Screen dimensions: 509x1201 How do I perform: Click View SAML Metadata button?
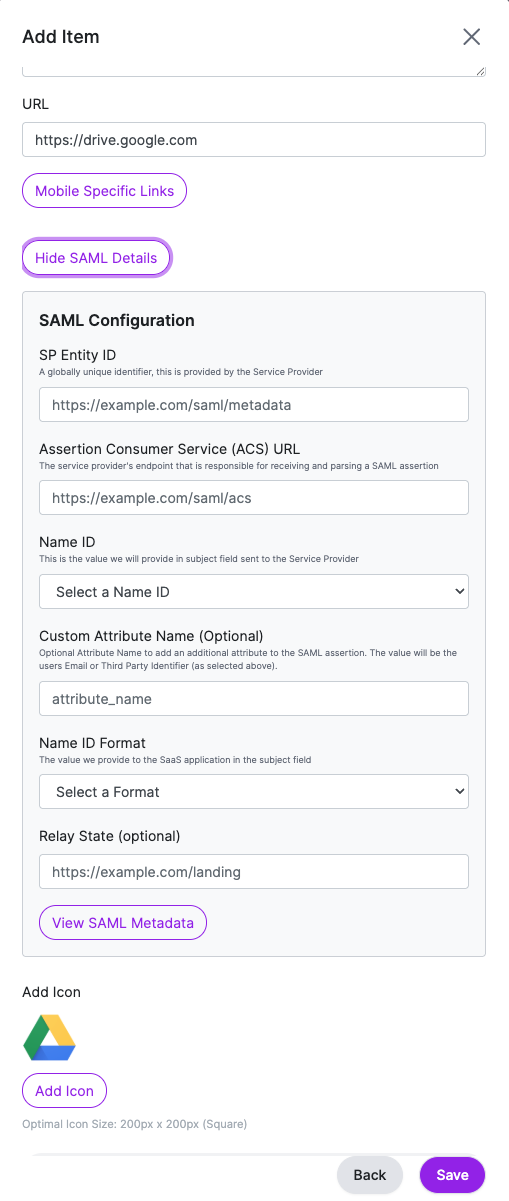coord(123,923)
